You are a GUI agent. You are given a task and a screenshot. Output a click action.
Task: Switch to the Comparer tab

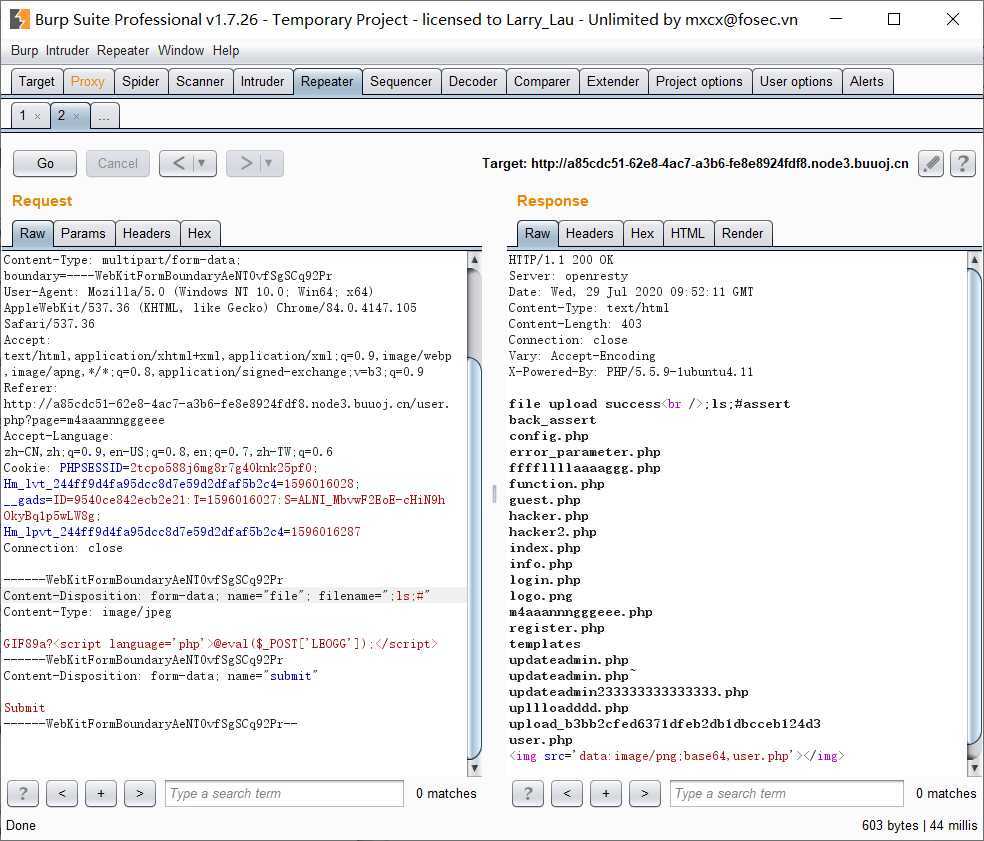[x=542, y=82]
